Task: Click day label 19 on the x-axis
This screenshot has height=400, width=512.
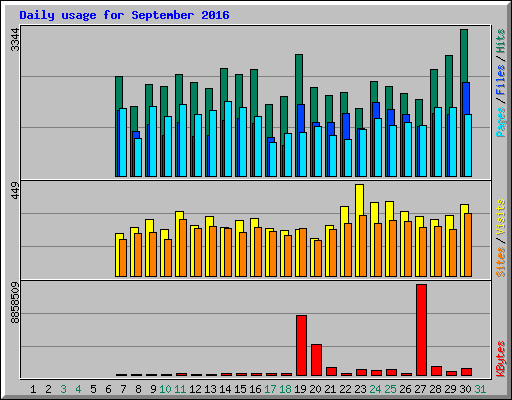Action: click(x=300, y=389)
